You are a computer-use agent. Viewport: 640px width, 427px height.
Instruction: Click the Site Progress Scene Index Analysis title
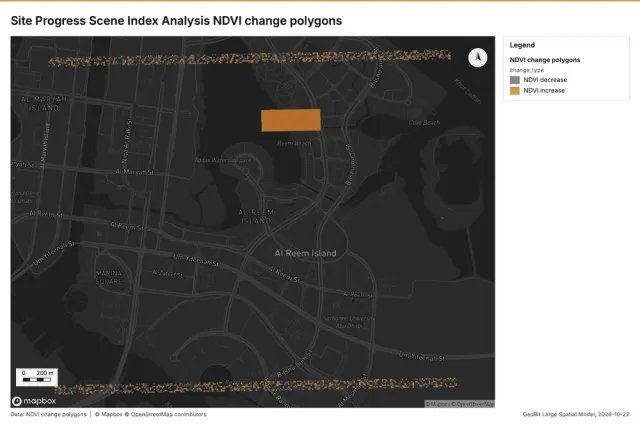coord(176,21)
